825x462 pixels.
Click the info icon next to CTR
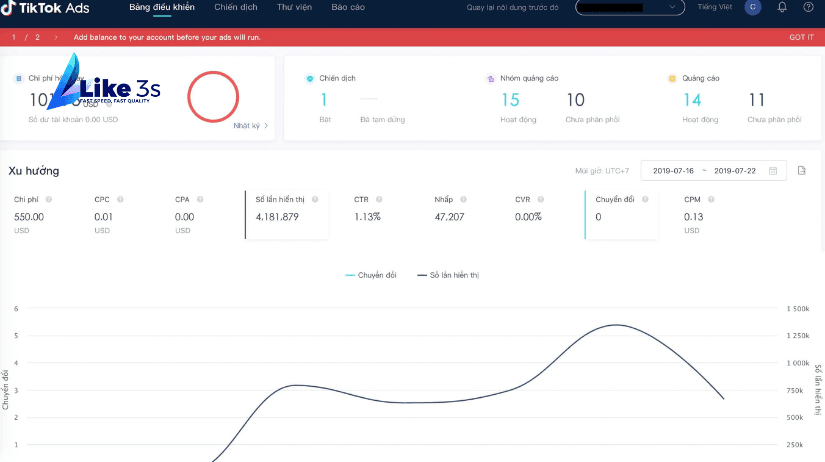379,199
